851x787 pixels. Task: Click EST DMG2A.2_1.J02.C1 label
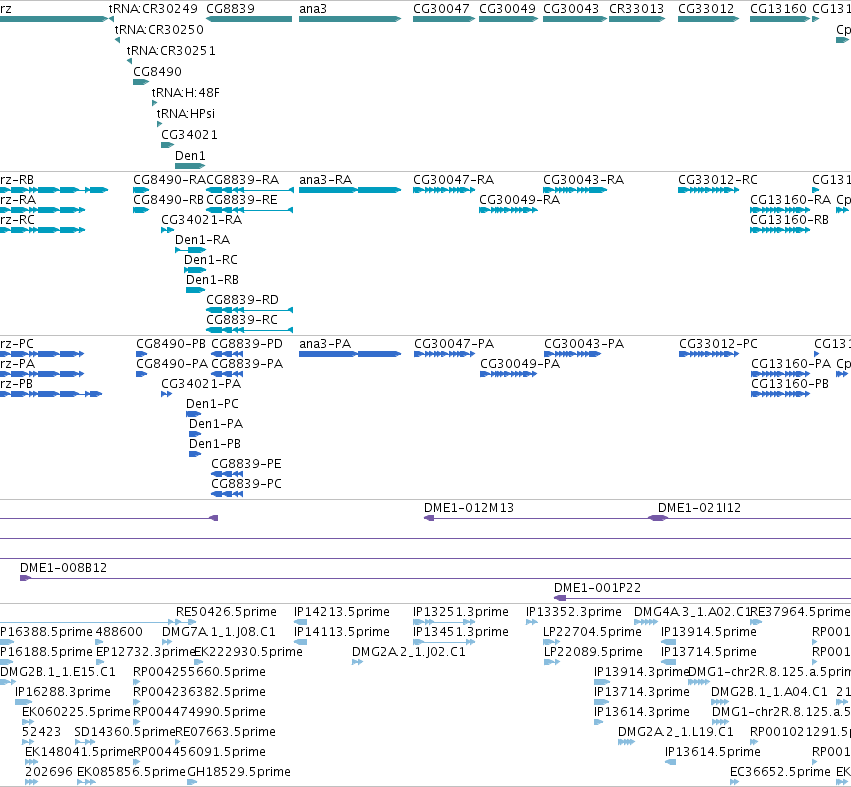click(409, 652)
